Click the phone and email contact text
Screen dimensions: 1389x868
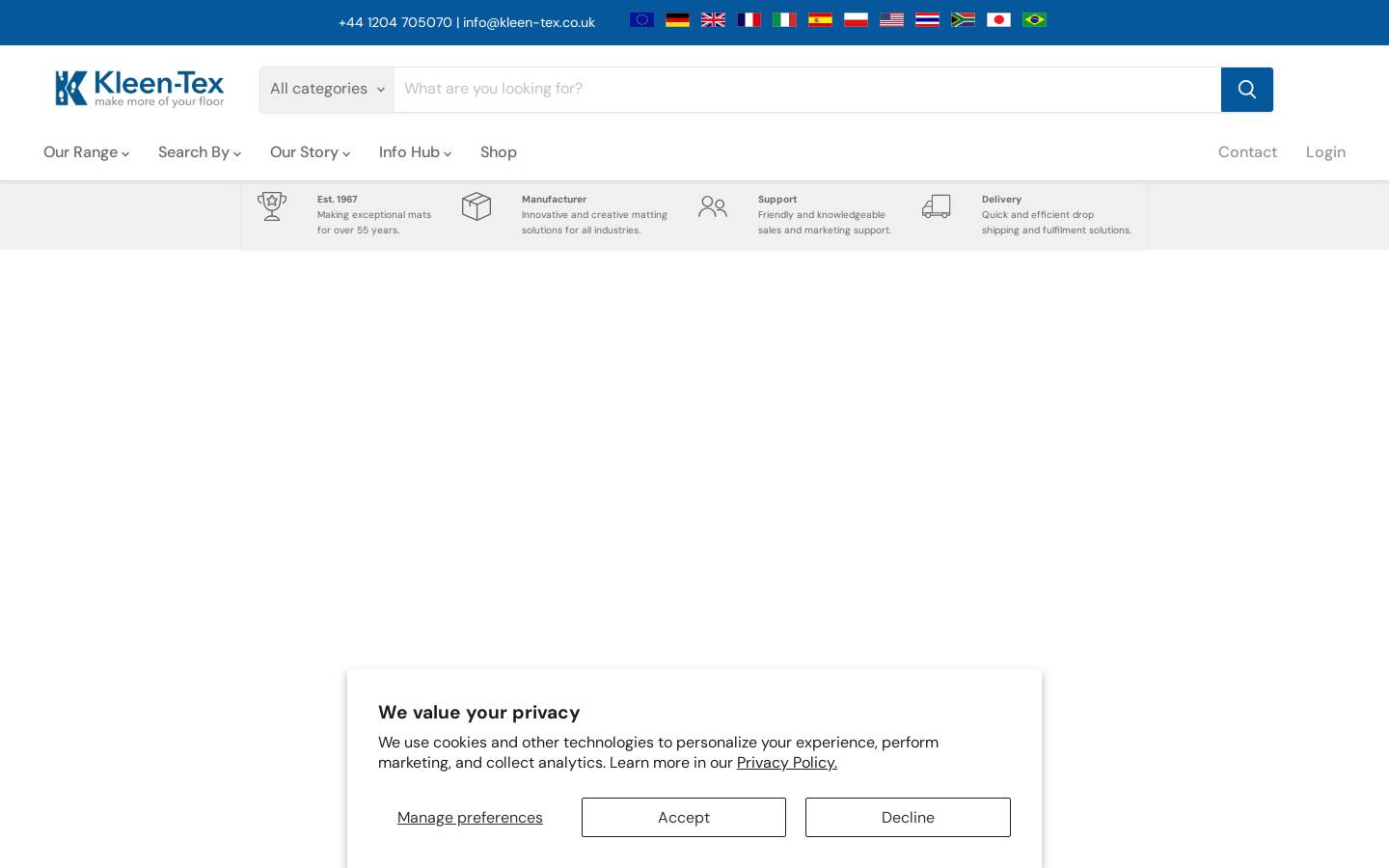coord(467,22)
